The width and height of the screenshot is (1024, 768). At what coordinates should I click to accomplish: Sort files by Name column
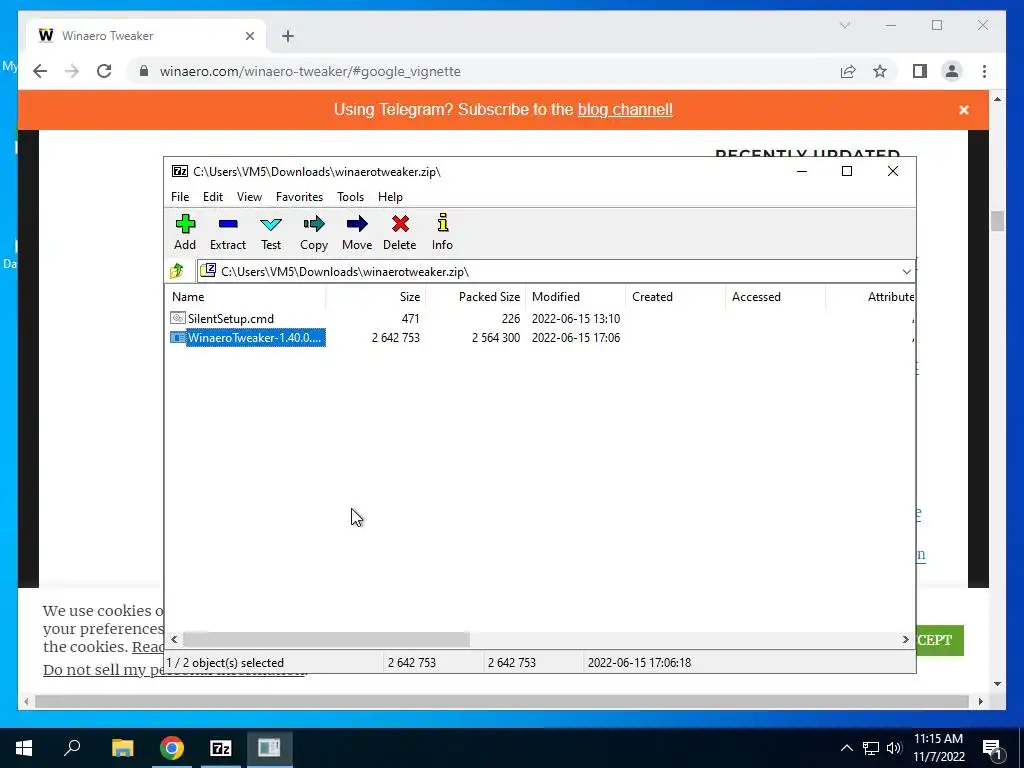[245, 296]
